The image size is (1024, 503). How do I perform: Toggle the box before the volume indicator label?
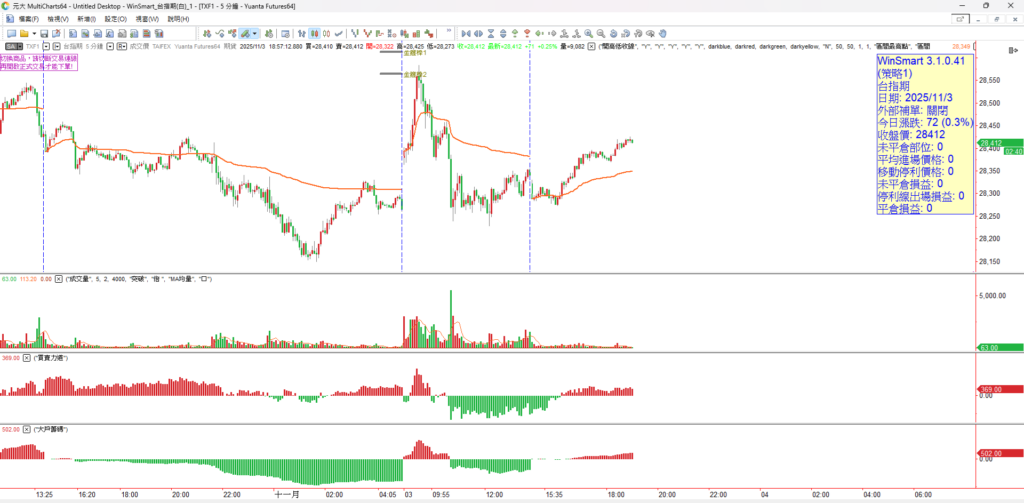[x=59, y=280]
